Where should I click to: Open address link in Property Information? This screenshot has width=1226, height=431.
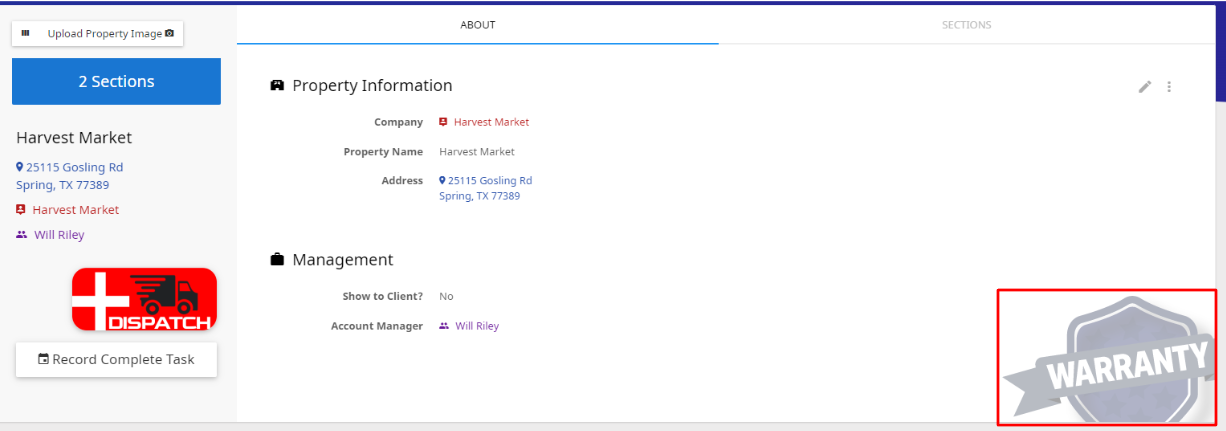tap(486, 188)
